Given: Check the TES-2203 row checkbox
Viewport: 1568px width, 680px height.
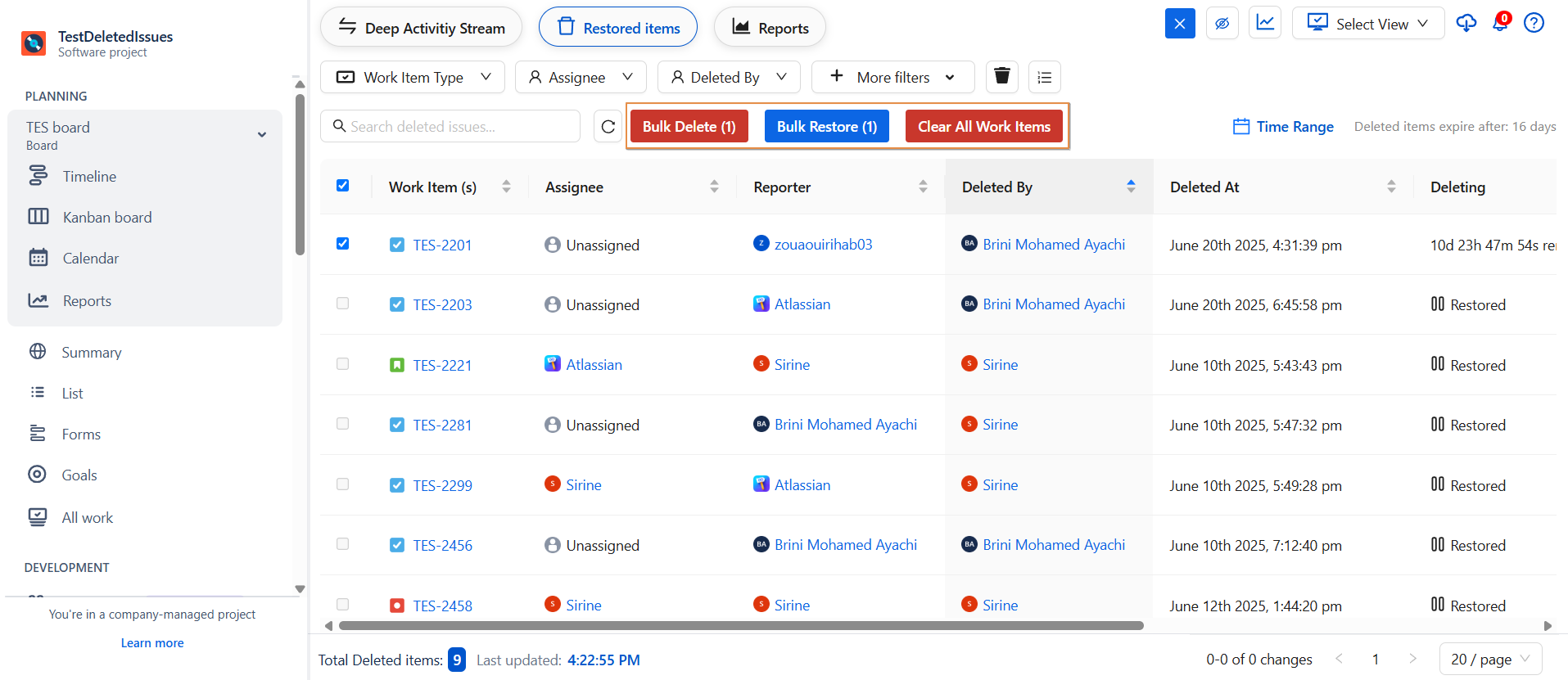Looking at the screenshot, I should (343, 304).
